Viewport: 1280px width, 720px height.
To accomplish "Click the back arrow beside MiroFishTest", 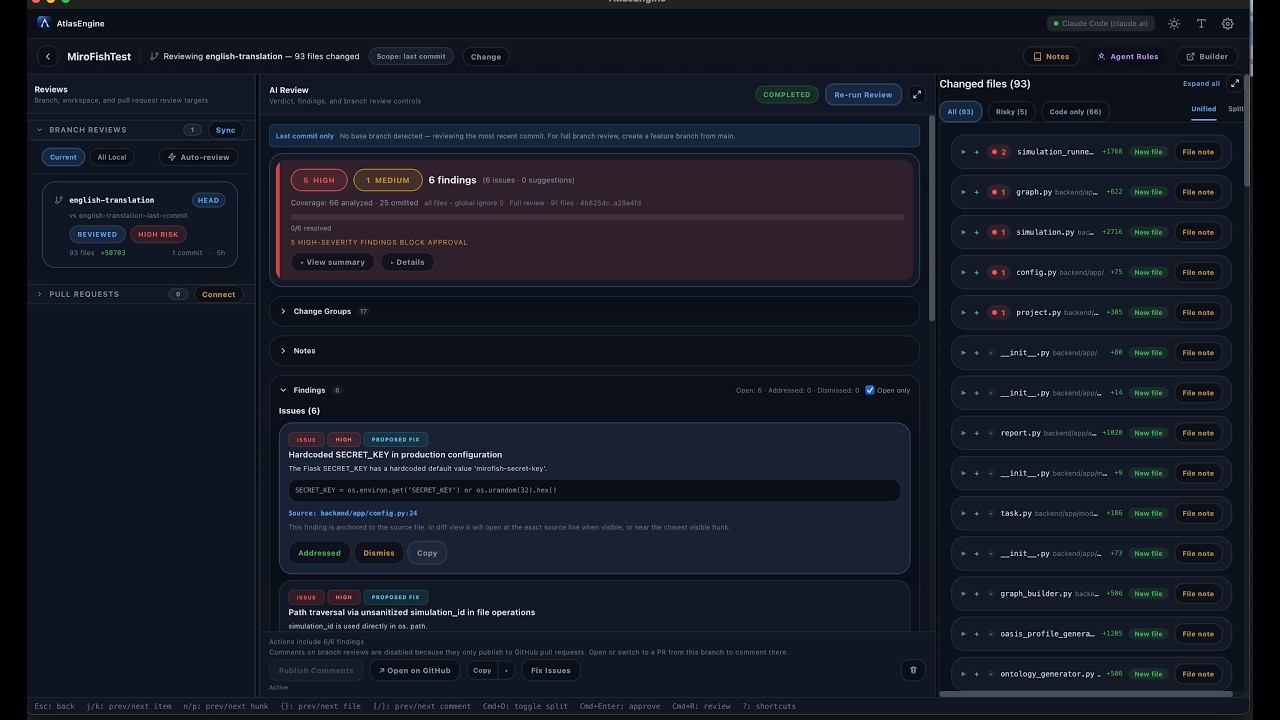I will [x=48, y=57].
